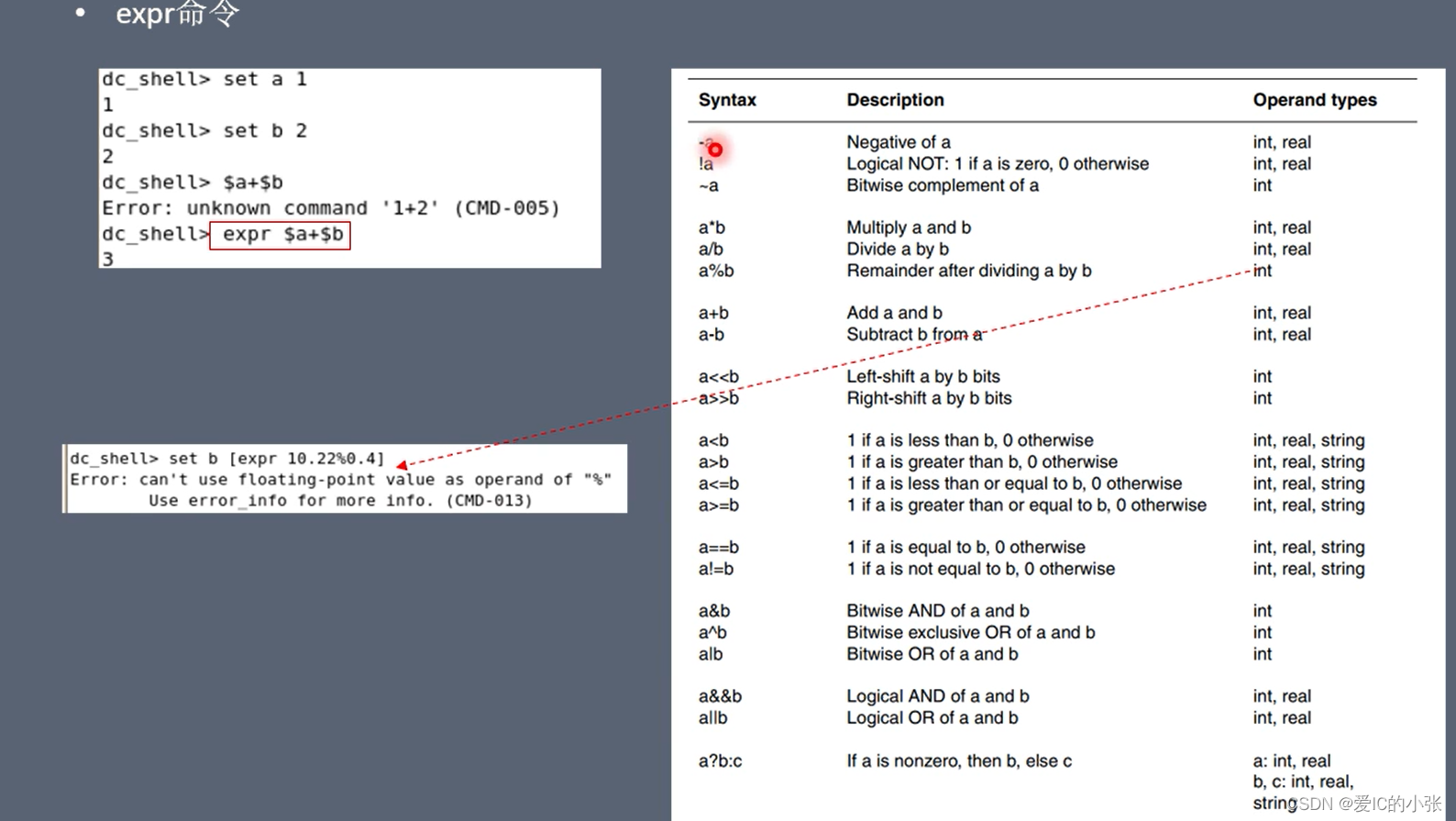
Task: Click the 'expr命令' slide title
Action: point(177,14)
